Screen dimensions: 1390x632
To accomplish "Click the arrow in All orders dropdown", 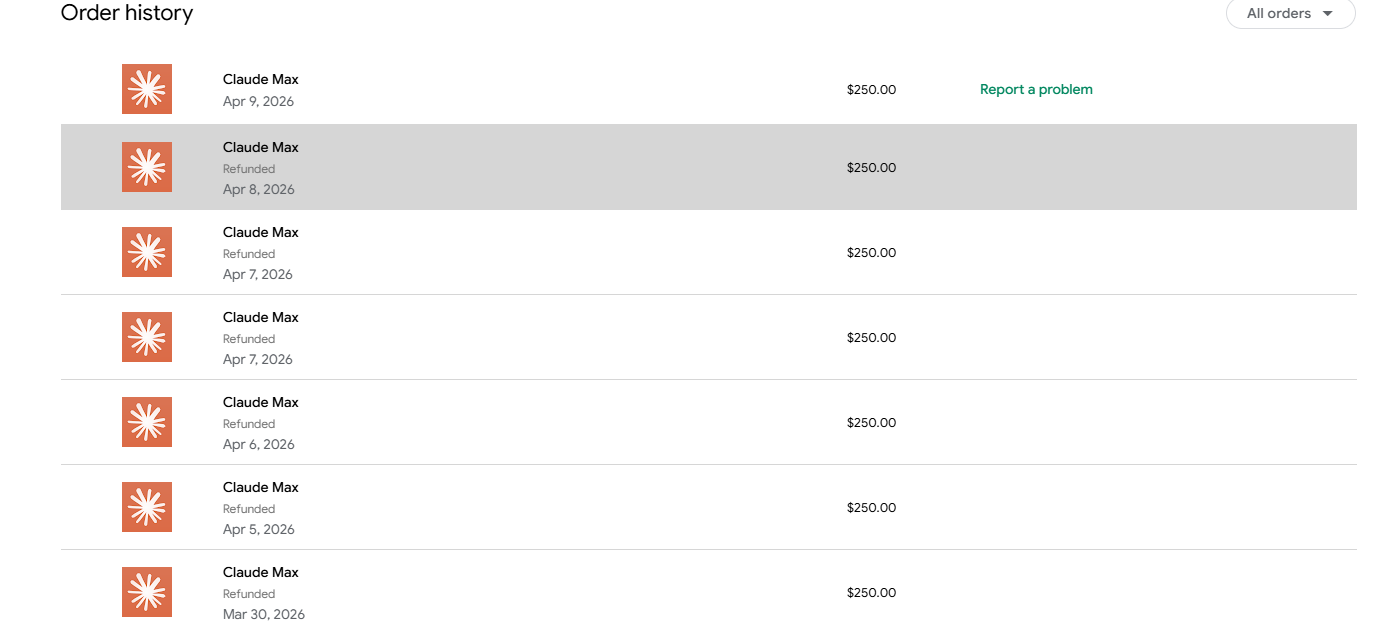I will (1327, 14).
